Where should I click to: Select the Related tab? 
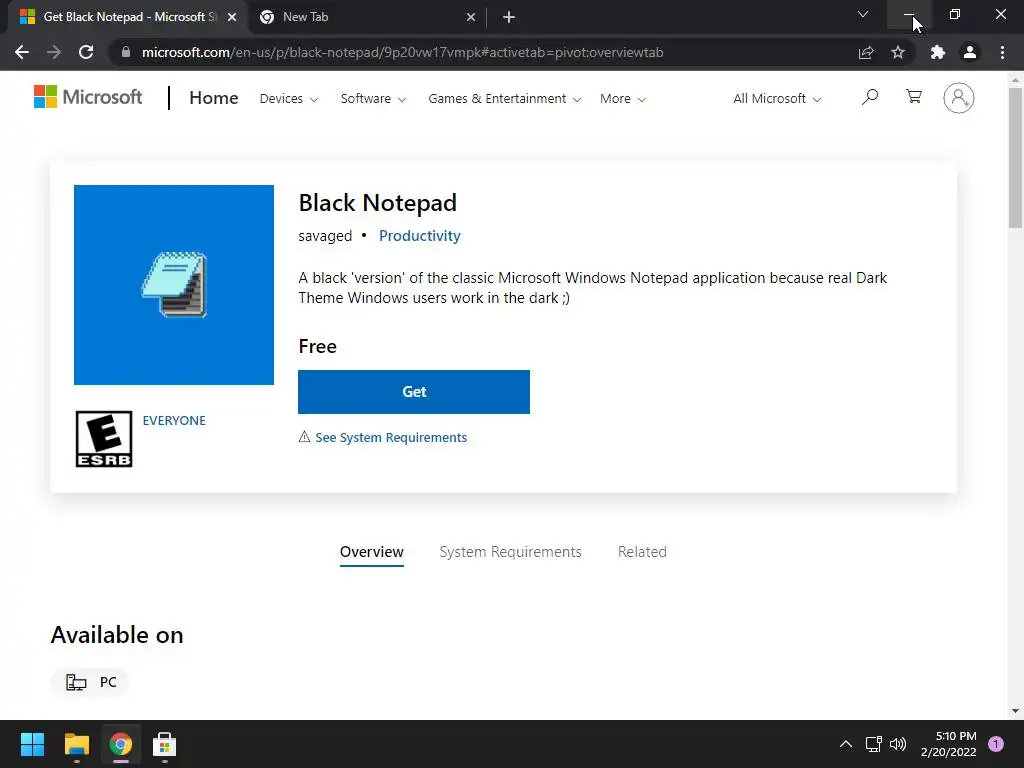click(642, 552)
